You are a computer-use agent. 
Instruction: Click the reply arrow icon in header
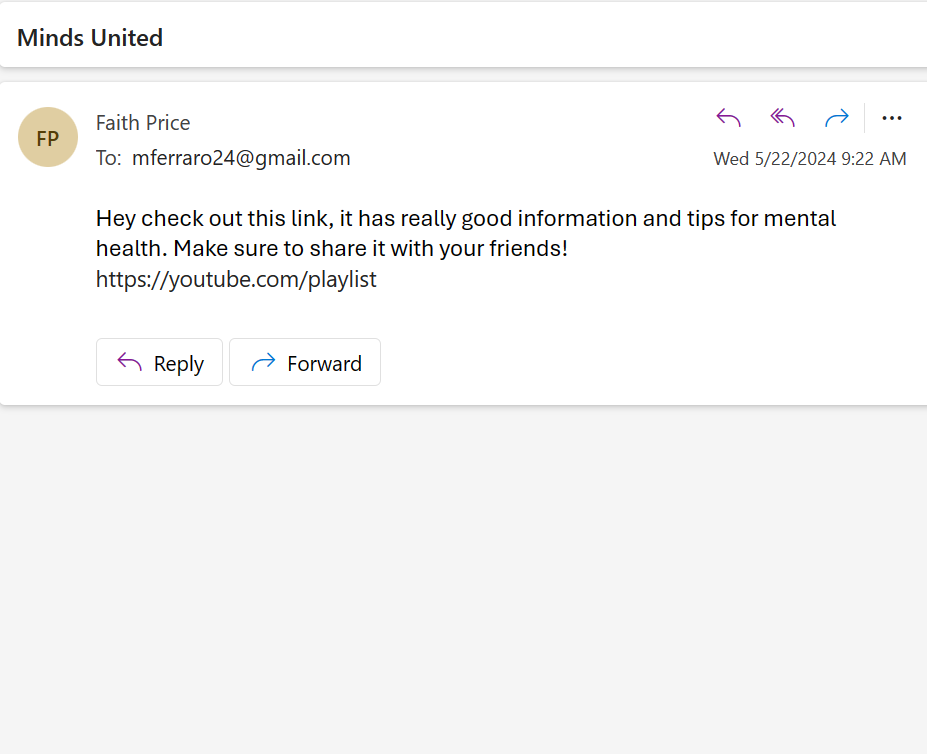[729, 119]
